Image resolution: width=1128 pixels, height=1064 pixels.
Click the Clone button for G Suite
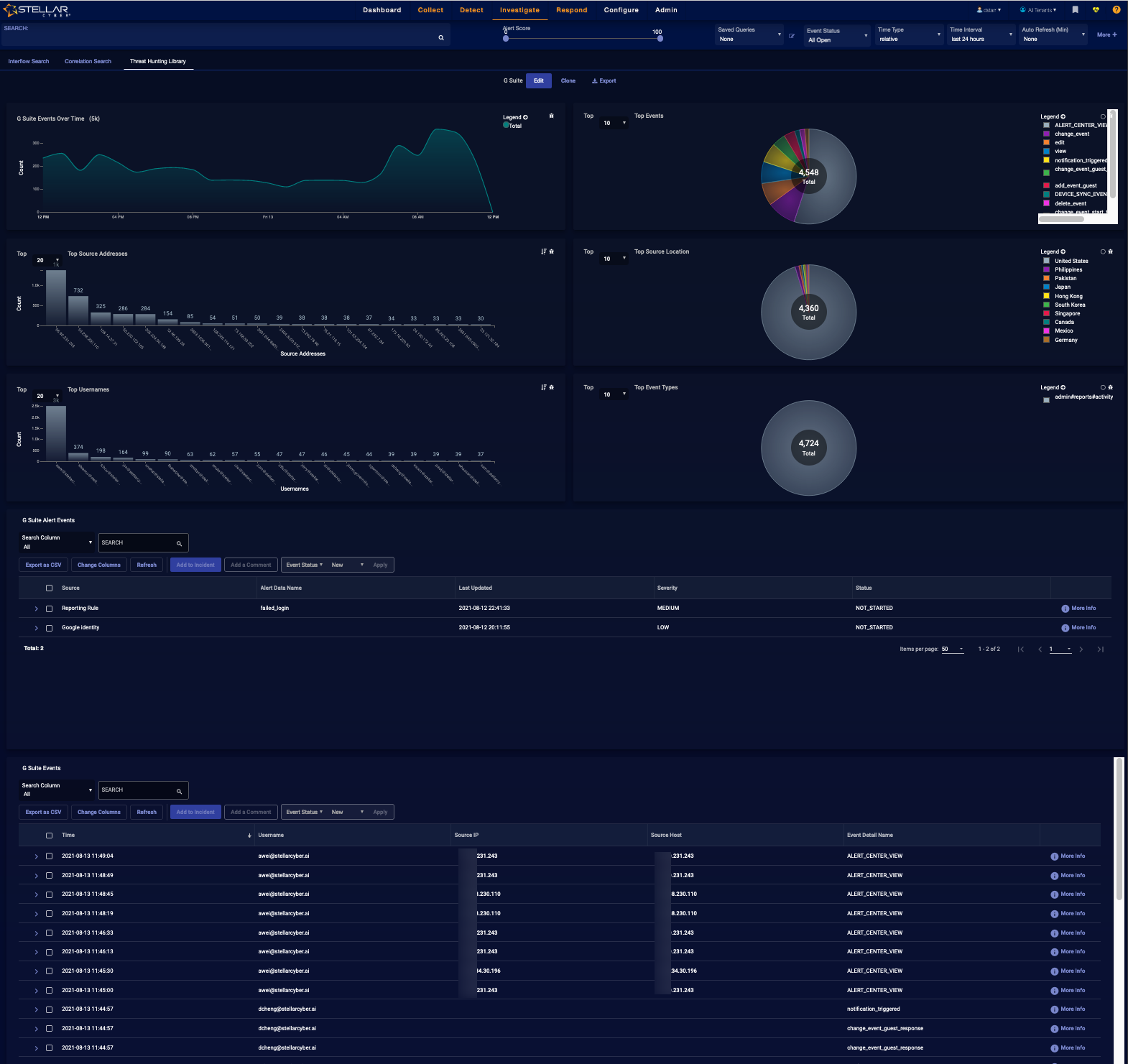(x=568, y=80)
